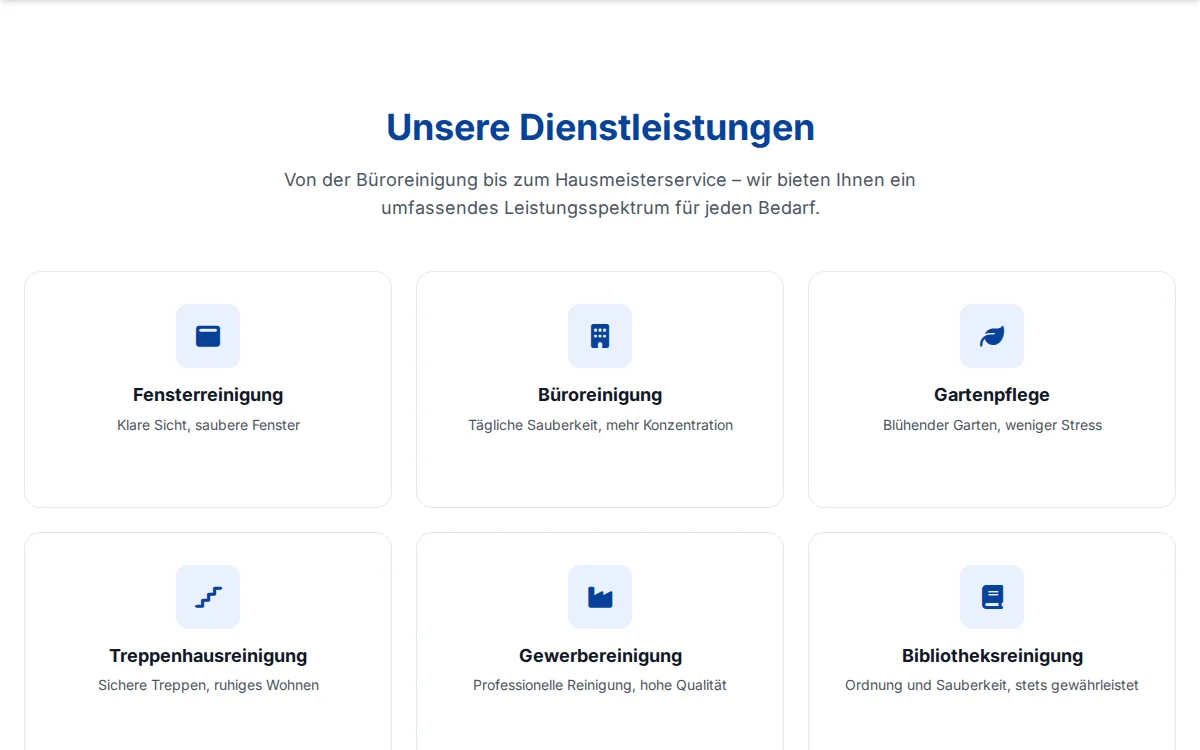Open the Büroreinigung heading
The width and height of the screenshot is (1200, 750).
coord(600,395)
